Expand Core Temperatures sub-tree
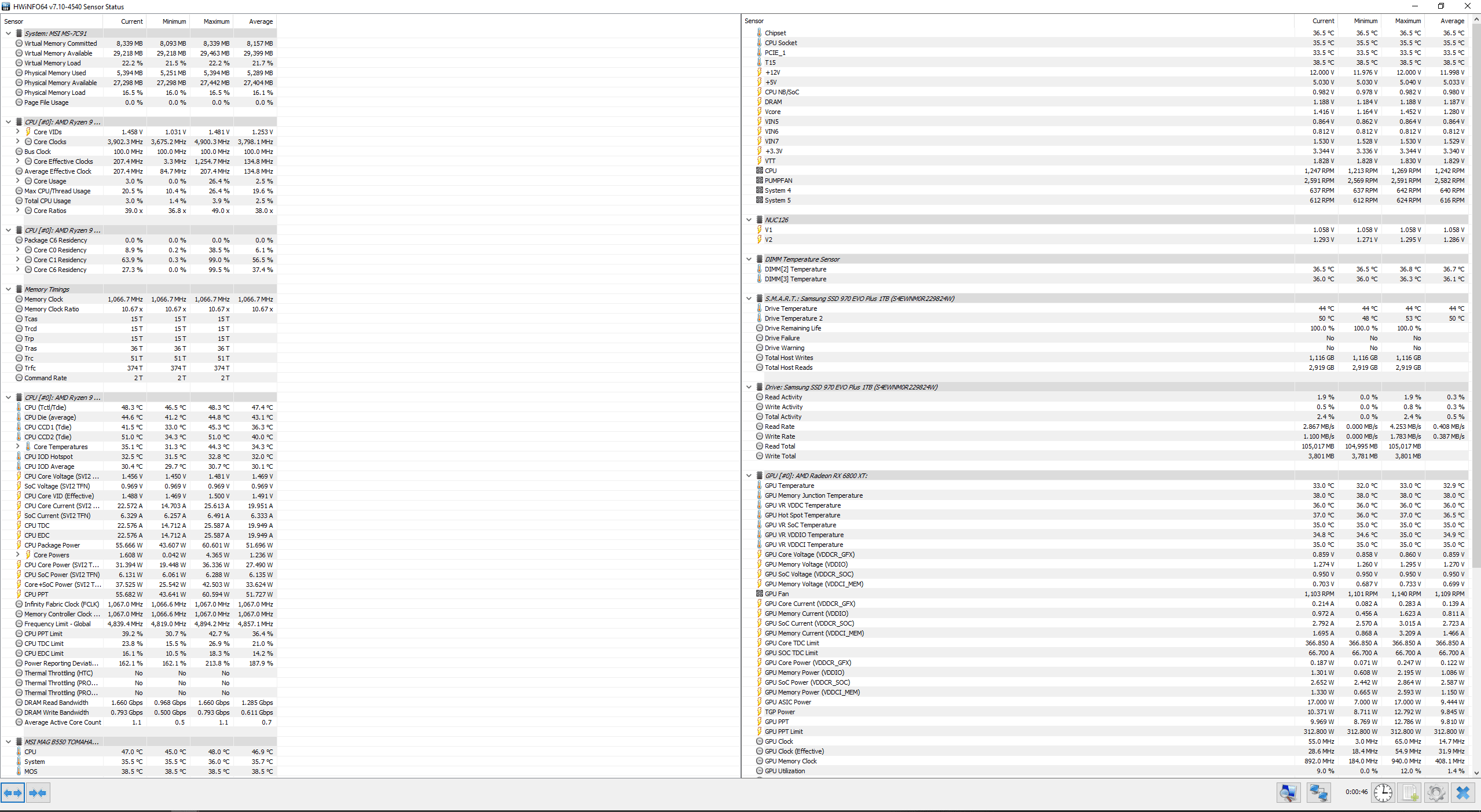Viewport: 1481px width, 812px height. (17, 447)
